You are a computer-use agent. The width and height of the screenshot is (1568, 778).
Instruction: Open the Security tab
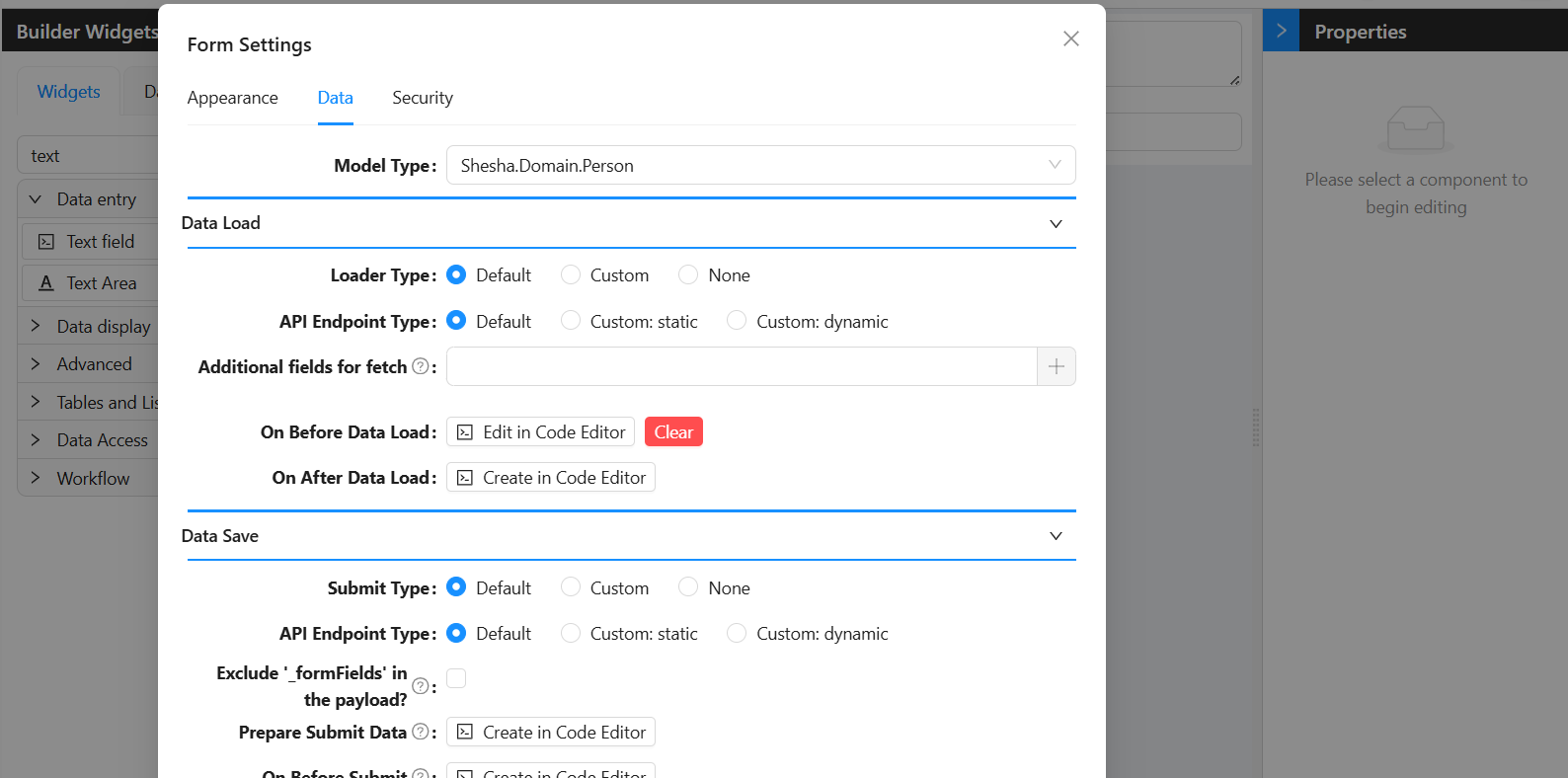422,98
